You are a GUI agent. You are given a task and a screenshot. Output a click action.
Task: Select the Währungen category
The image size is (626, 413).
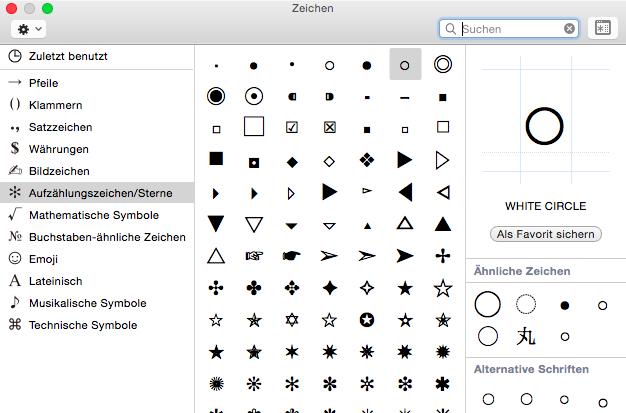[x=97, y=149]
